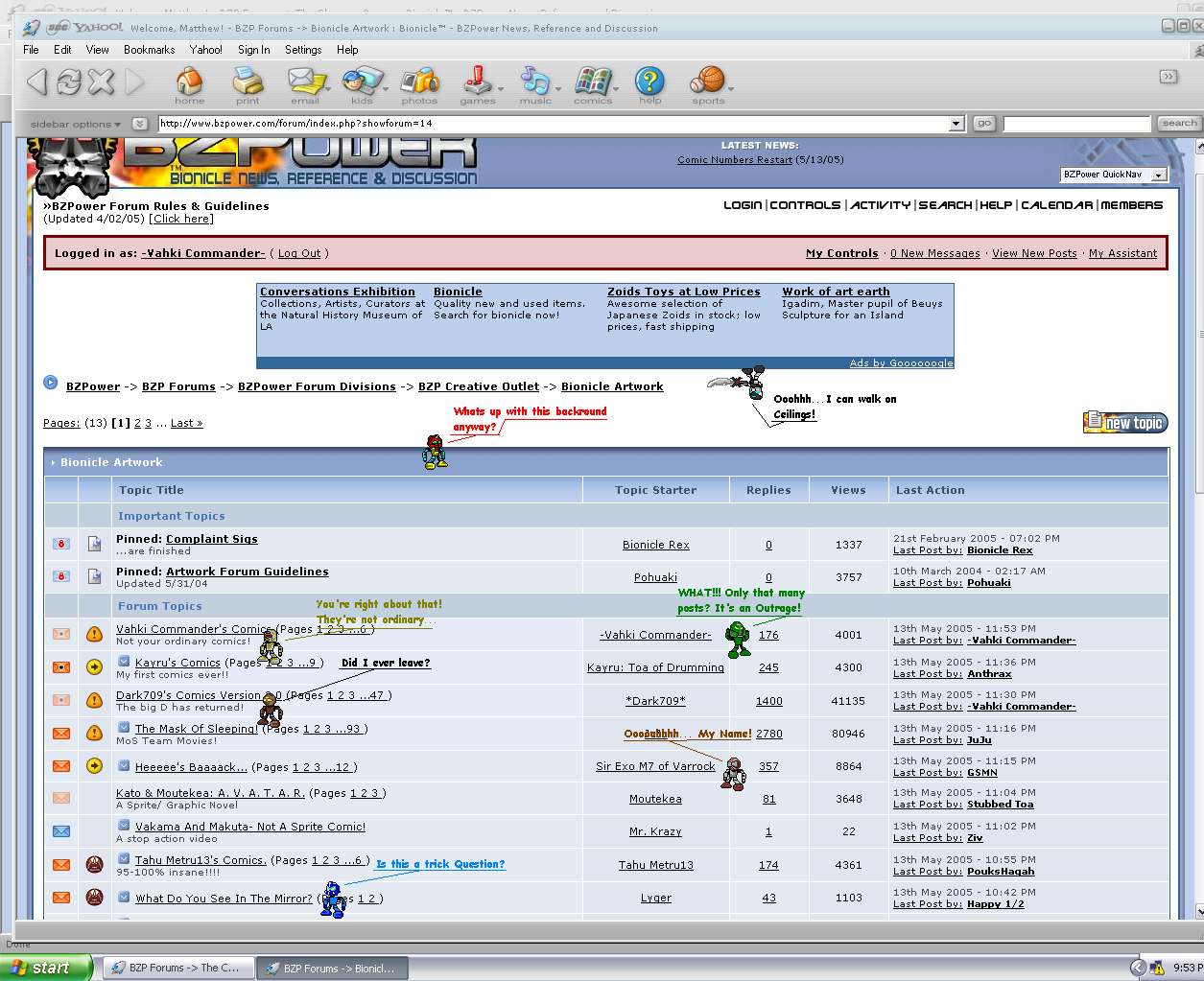This screenshot has height=981, width=1204.
Task: Open the File menu
Action: pos(31,50)
